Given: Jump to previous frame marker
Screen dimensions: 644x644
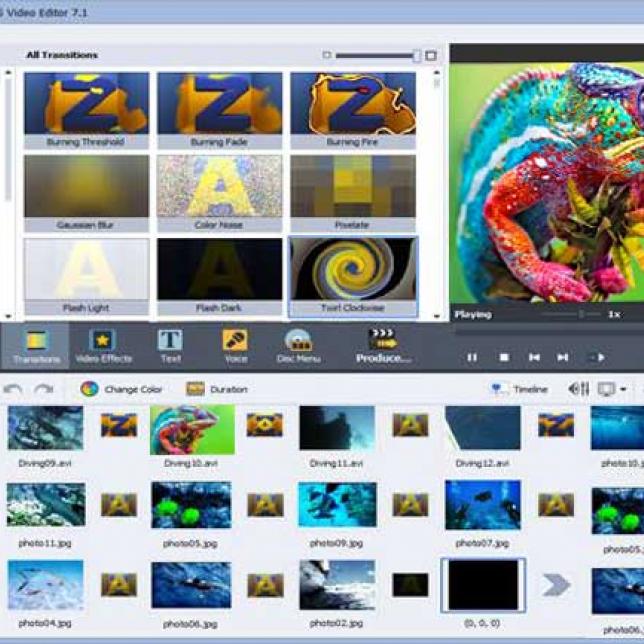Looking at the screenshot, I should [x=534, y=357].
